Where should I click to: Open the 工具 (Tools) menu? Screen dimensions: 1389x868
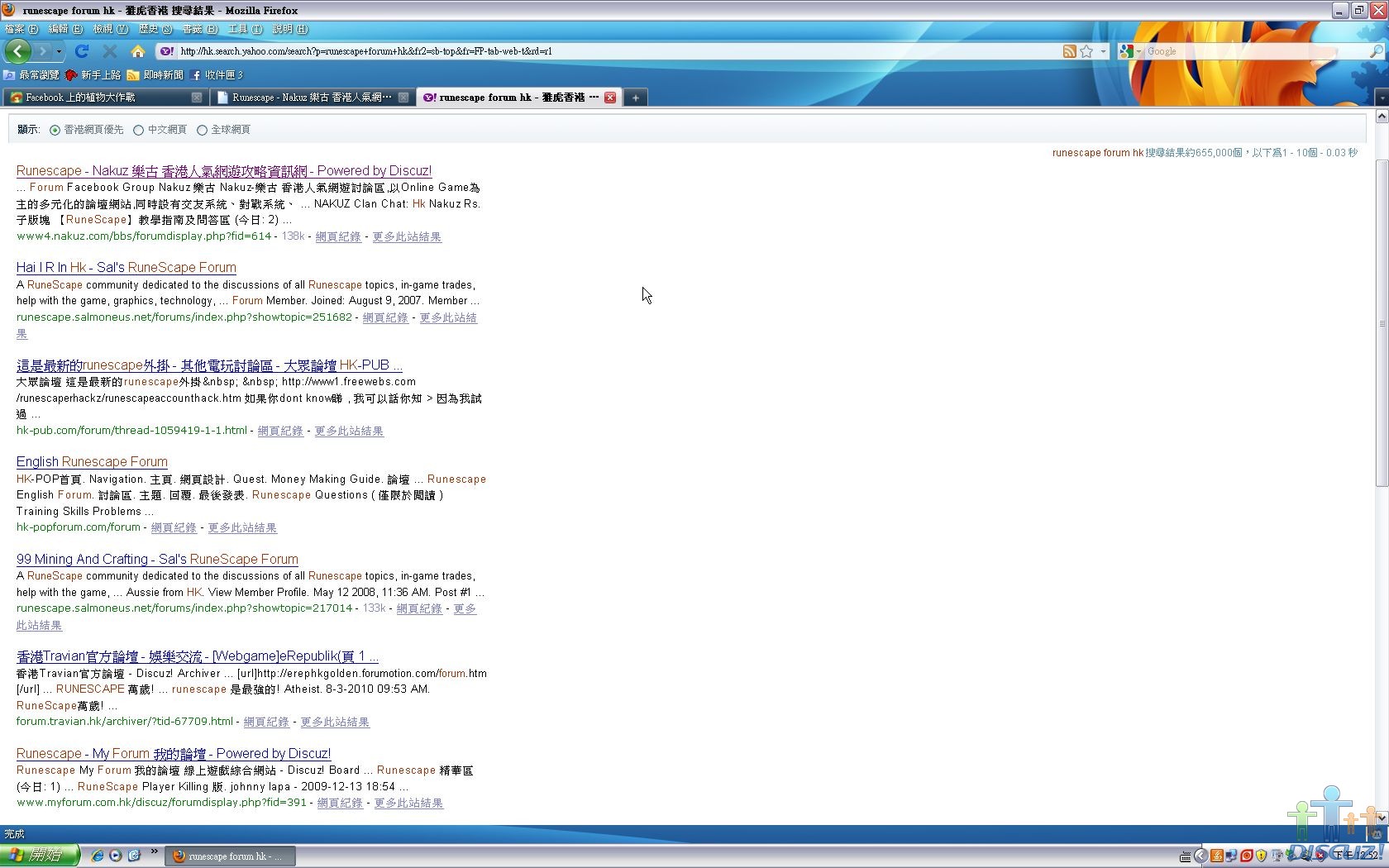pos(245,29)
